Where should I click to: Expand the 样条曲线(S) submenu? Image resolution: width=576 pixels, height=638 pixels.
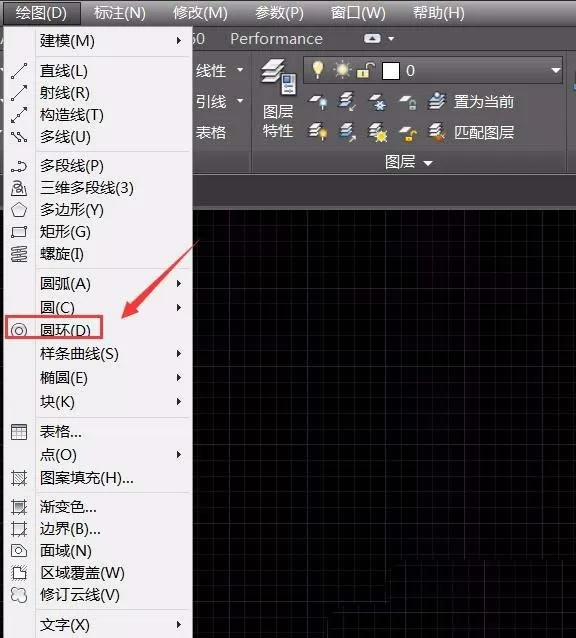[x=179, y=354]
